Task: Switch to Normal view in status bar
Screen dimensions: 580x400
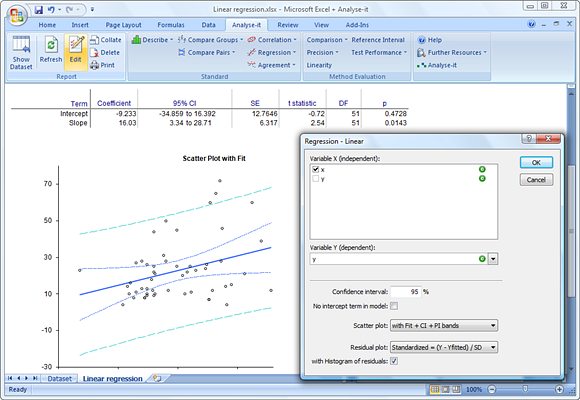Action: tap(435, 389)
